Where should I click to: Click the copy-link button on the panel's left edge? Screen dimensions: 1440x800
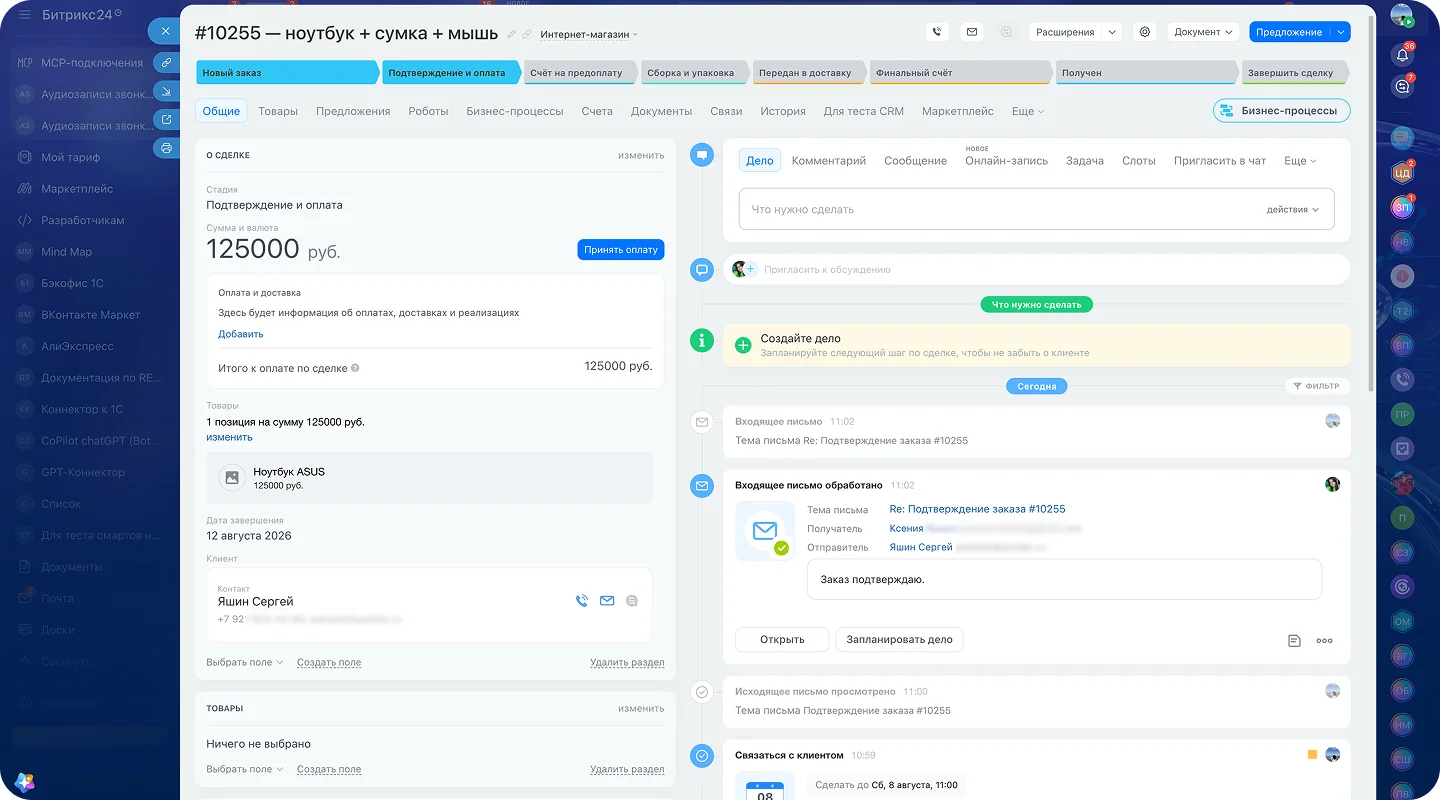coord(166,62)
